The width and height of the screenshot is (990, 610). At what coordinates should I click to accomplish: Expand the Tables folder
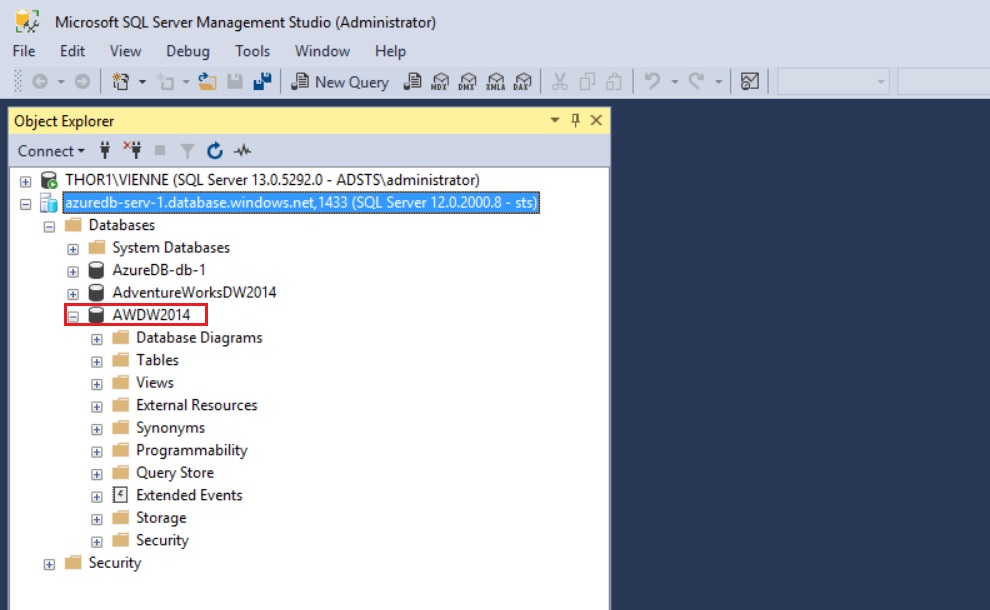pyautogui.click(x=97, y=362)
